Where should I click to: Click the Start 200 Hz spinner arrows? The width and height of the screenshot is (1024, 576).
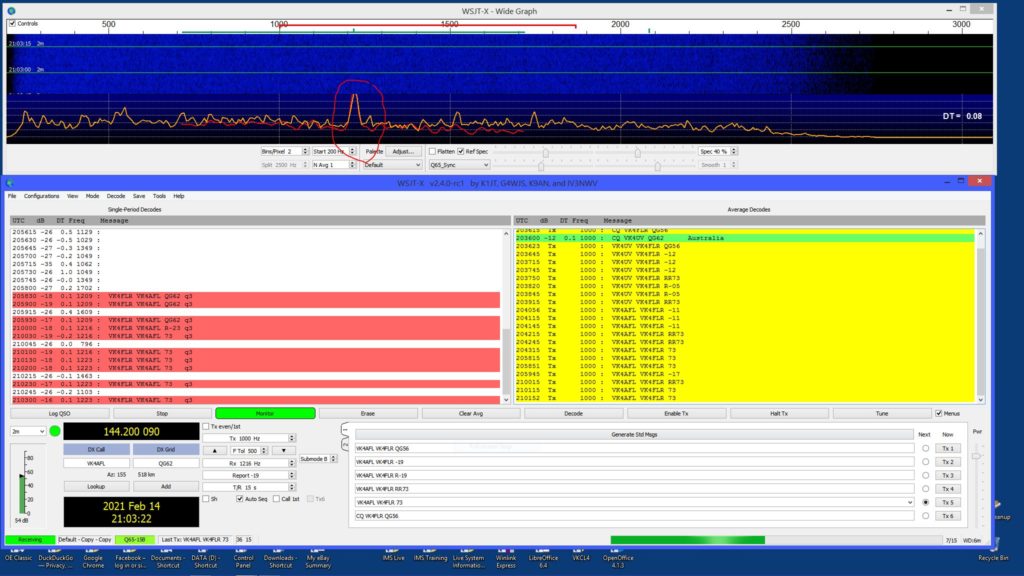click(x=353, y=152)
